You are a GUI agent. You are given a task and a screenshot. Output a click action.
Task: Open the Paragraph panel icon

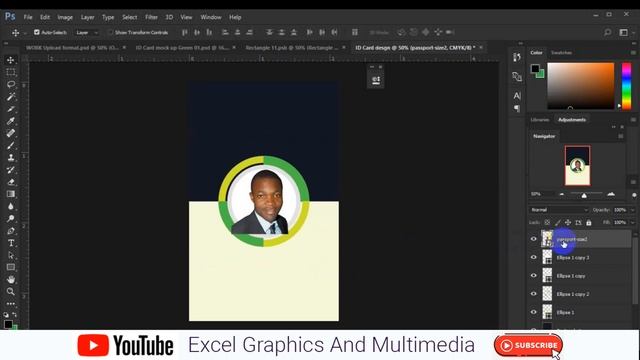coord(517,108)
